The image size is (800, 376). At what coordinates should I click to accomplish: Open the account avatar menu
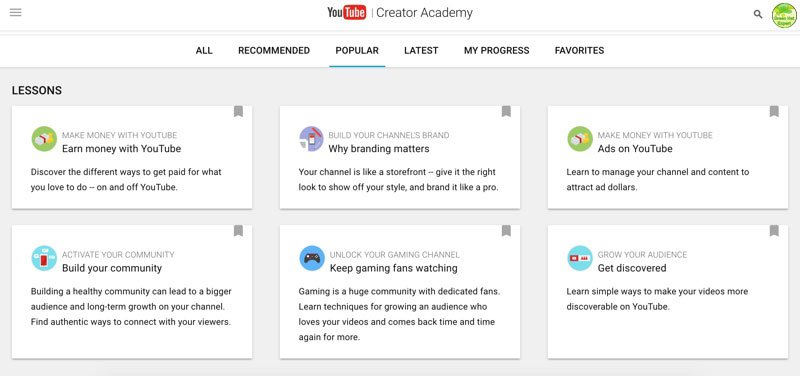click(784, 15)
